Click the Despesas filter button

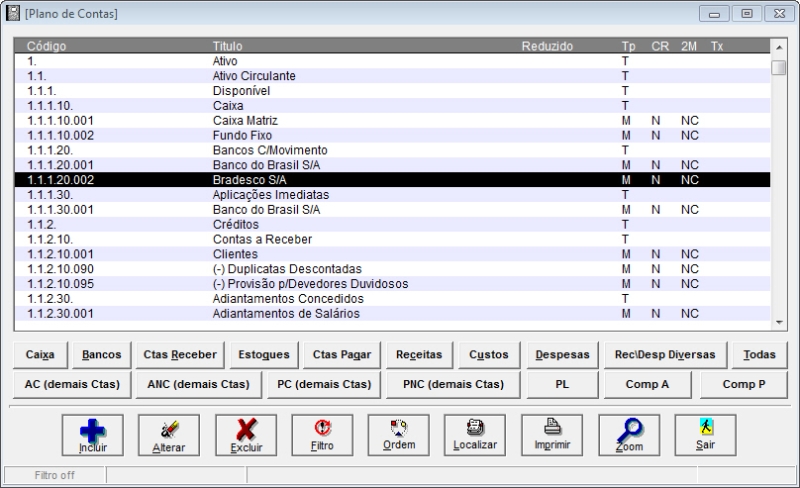click(562, 355)
